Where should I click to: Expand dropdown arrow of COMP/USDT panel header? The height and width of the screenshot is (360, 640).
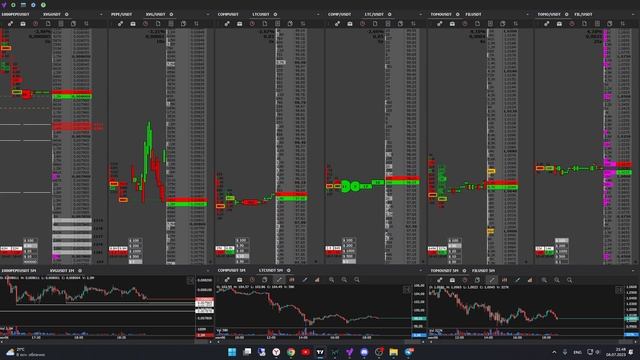(421, 14)
